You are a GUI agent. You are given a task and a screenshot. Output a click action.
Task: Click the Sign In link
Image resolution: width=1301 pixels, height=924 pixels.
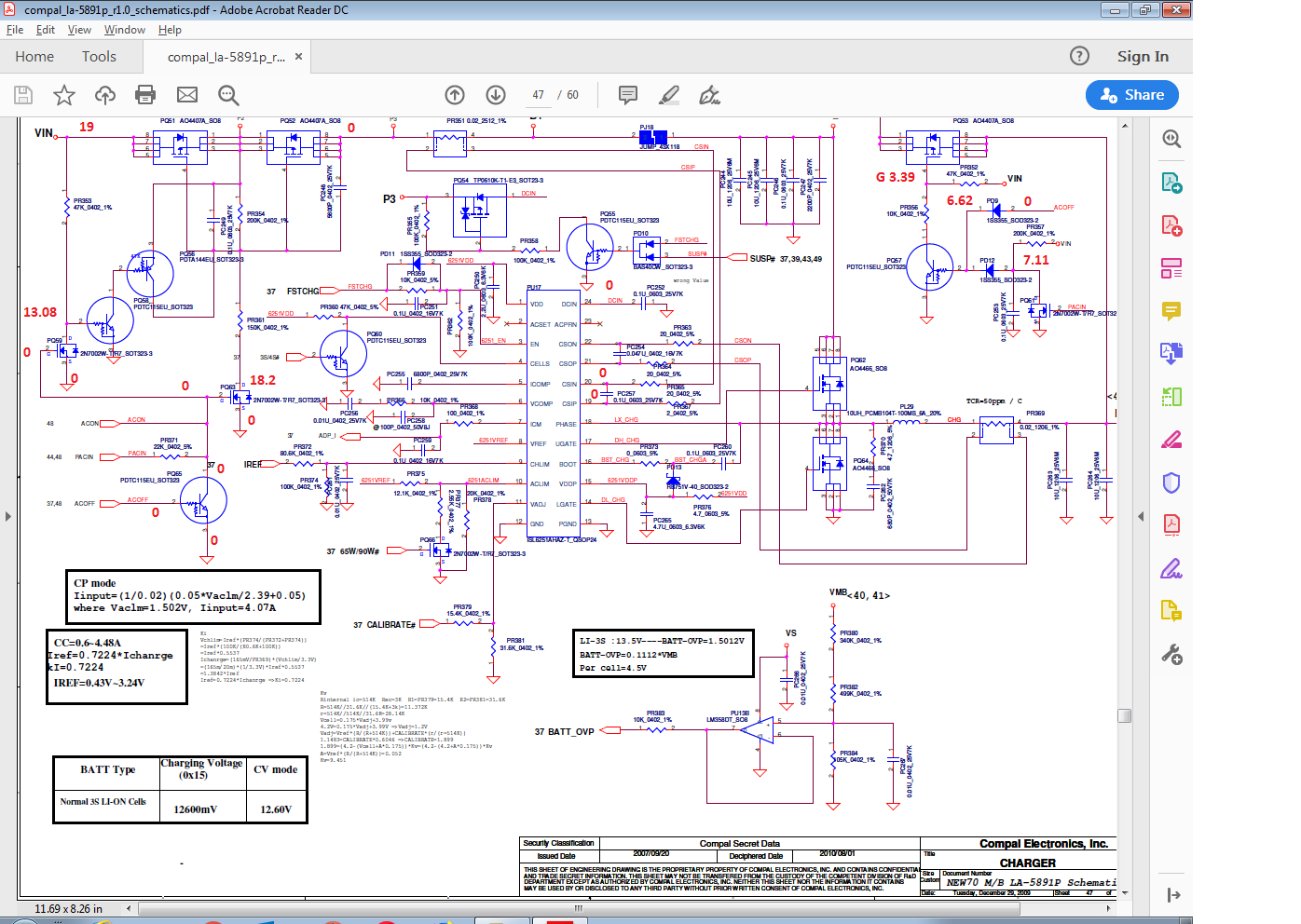point(1143,57)
